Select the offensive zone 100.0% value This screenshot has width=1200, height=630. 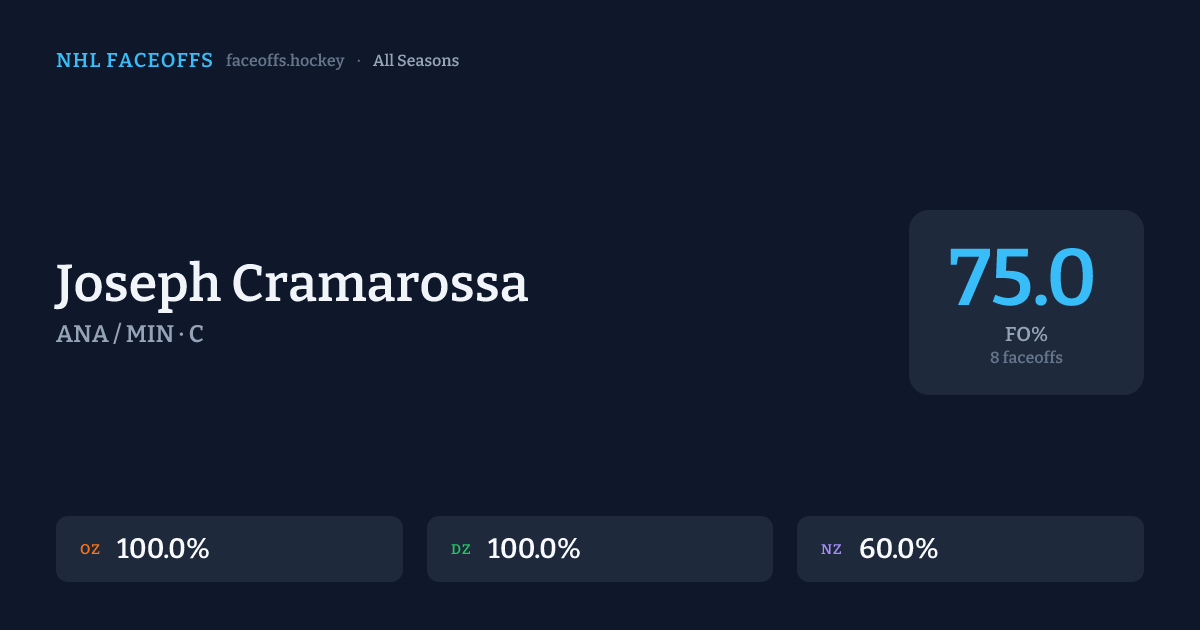click(163, 549)
